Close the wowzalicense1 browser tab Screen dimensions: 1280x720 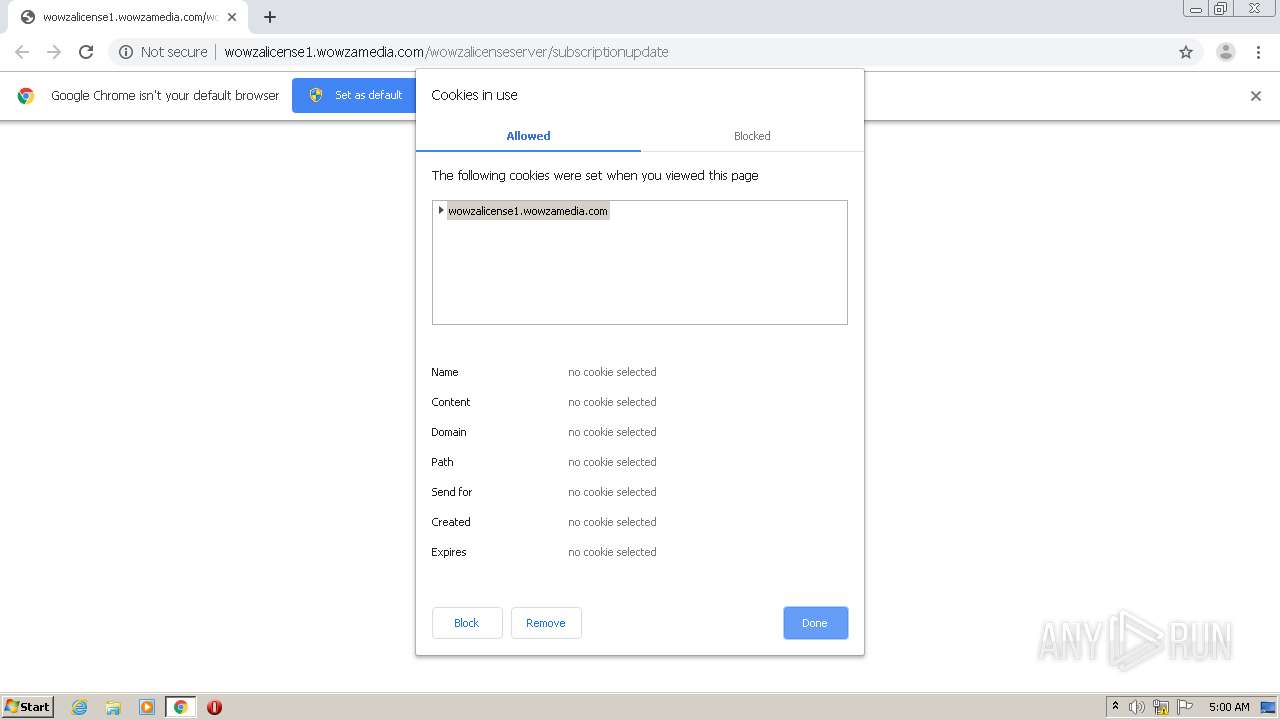click(x=232, y=17)
